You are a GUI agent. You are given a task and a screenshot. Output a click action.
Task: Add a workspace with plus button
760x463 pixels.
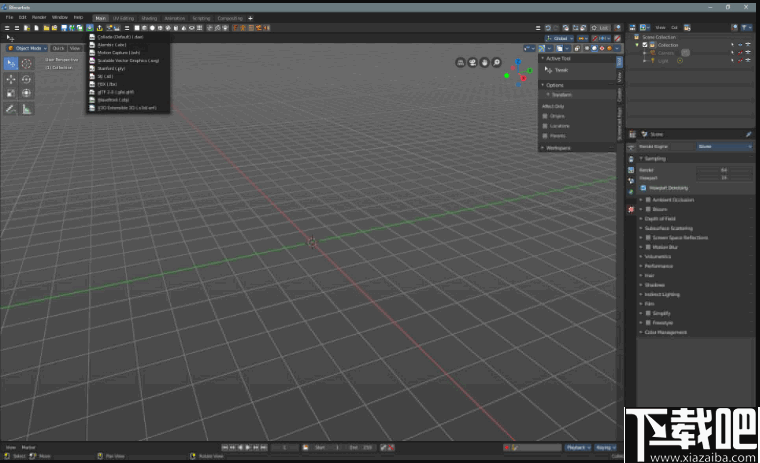[250, 18]
